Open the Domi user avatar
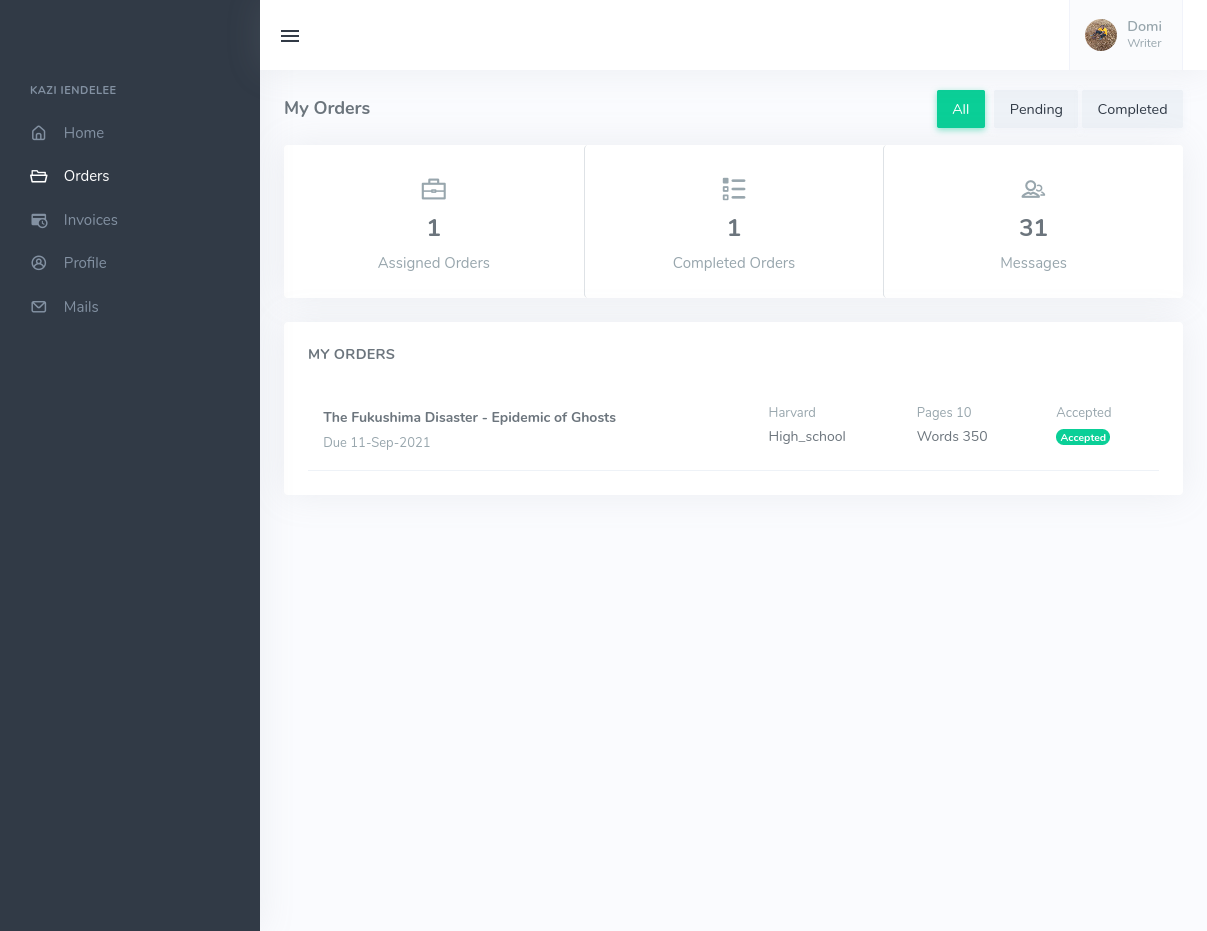Viewport: 1207px width, 931px height. [1101, 35]
